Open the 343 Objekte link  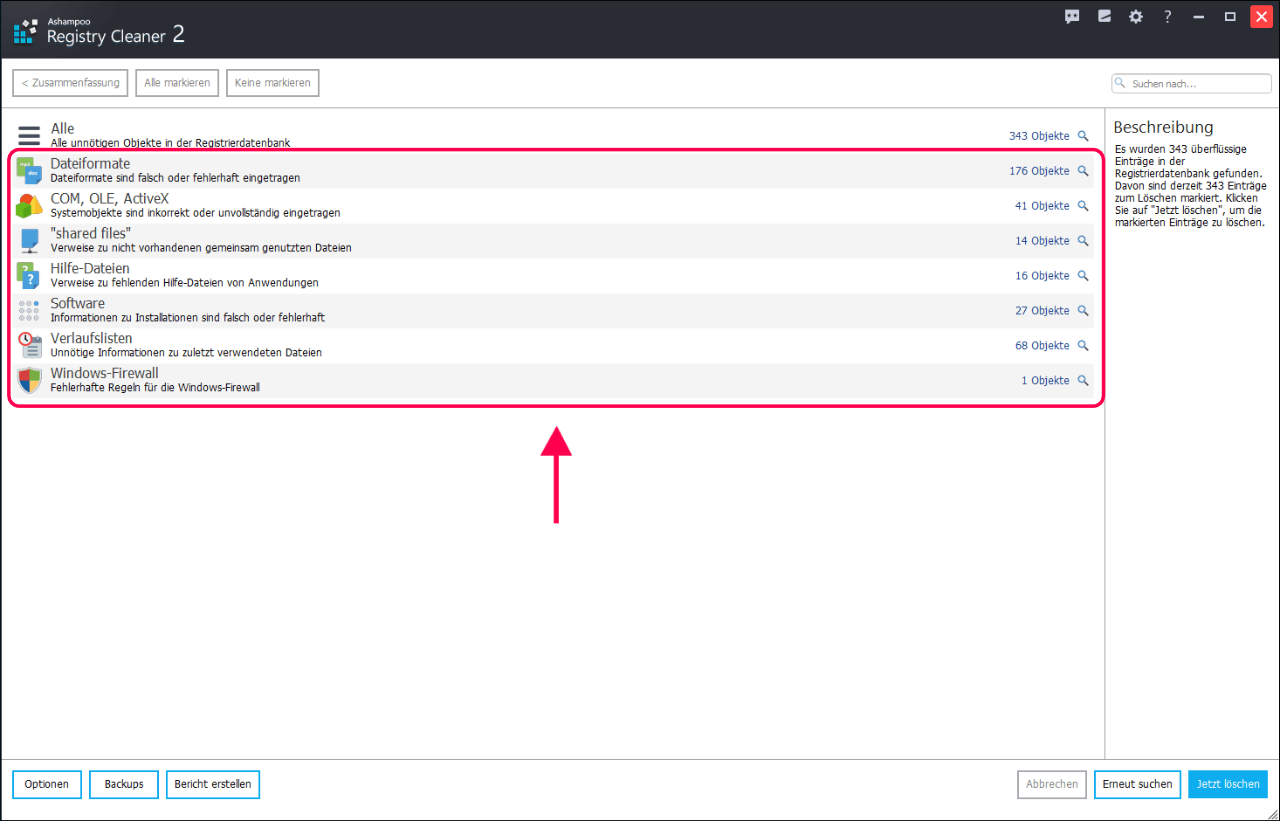1039,136
